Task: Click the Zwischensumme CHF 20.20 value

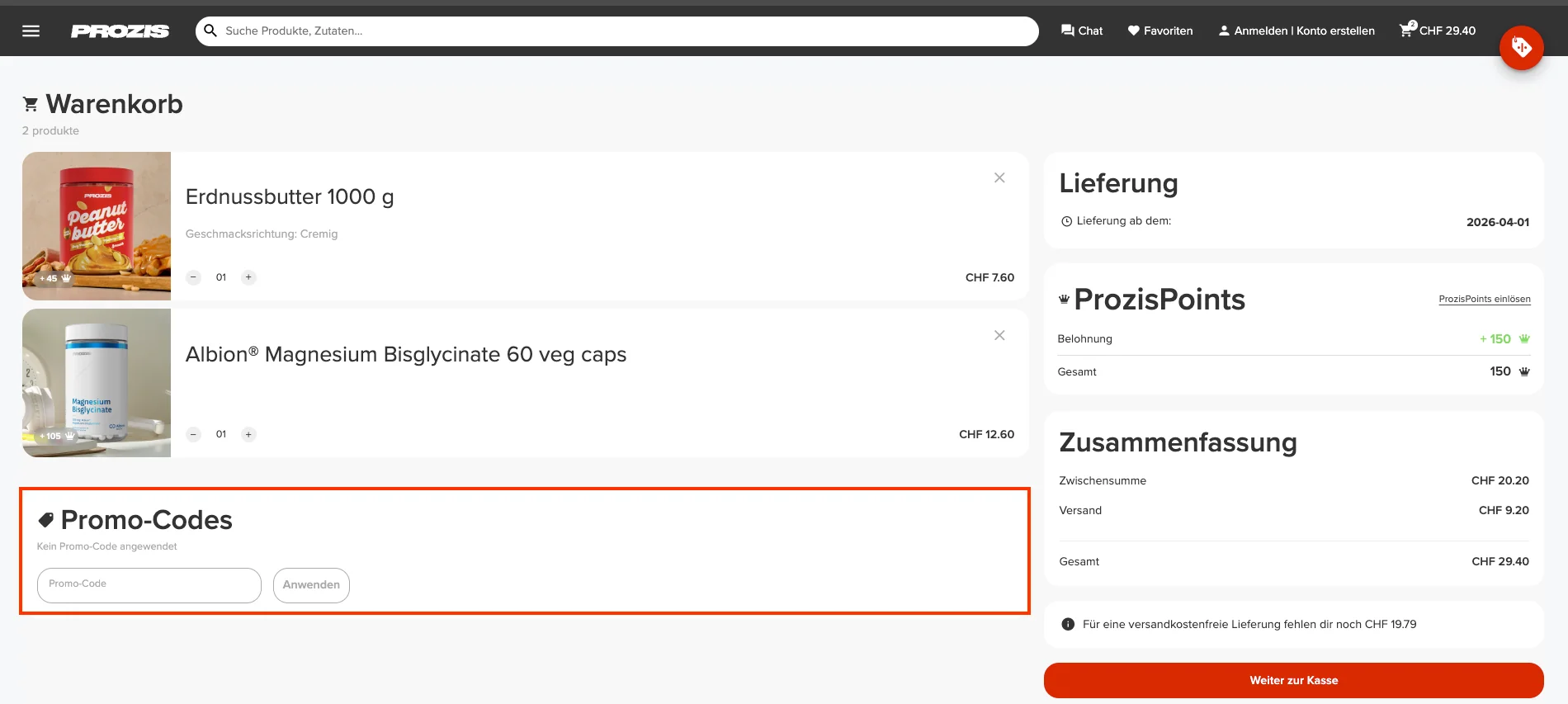Action: click(1500, 480)
